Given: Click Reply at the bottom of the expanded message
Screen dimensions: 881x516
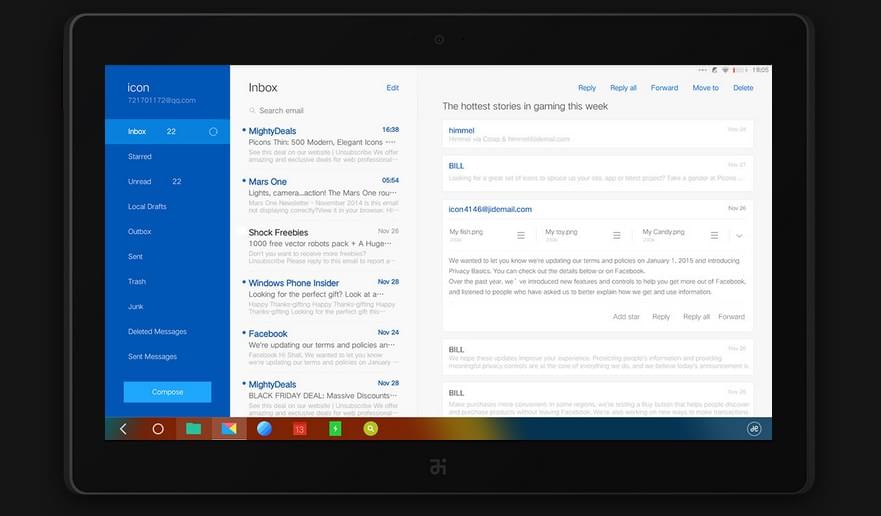Looking at the screenshot, I should click(661, 317).
